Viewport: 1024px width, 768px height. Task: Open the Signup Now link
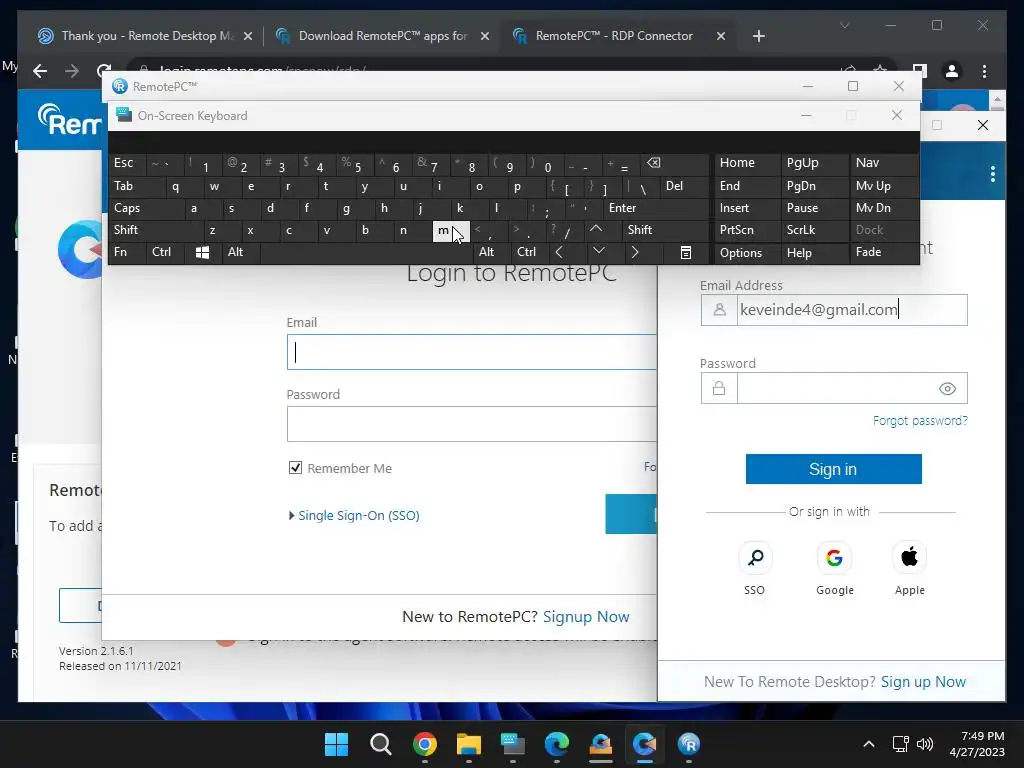tap(586, 616)
